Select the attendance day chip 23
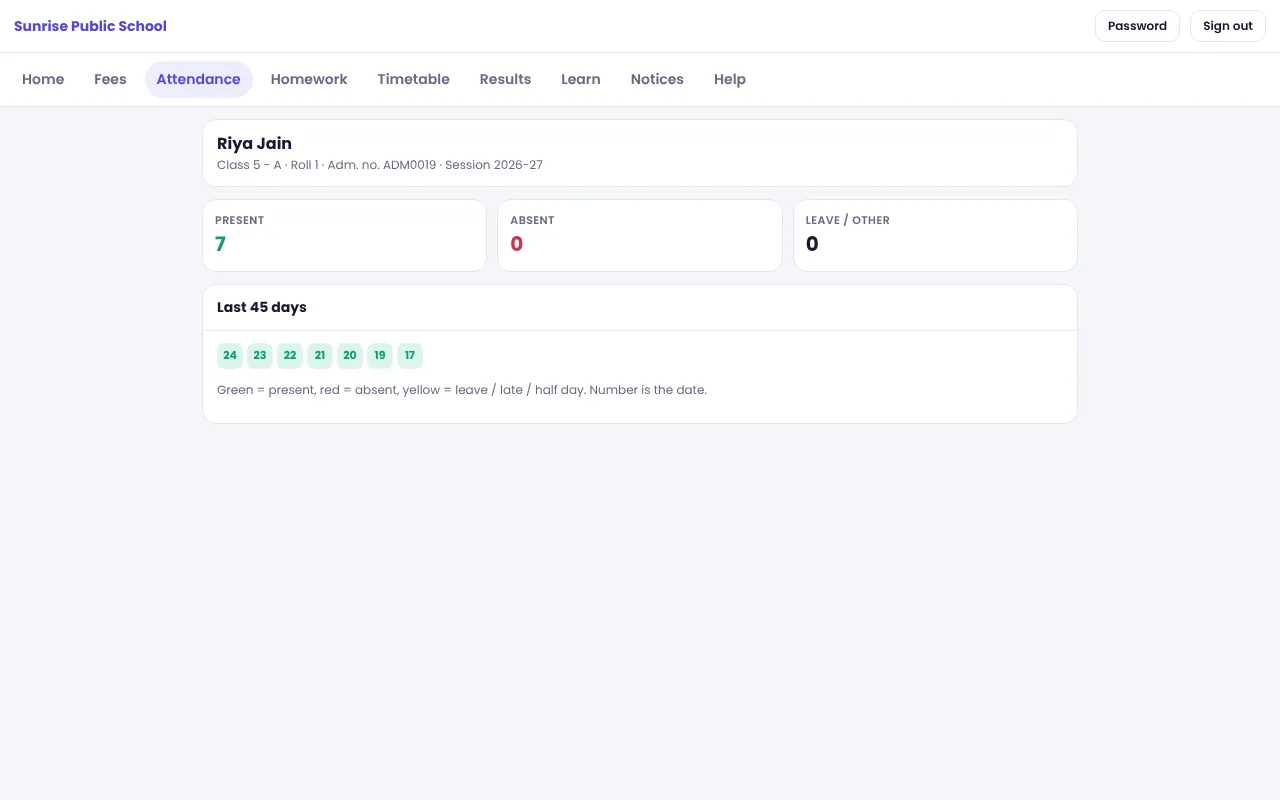 click(260, 355)
